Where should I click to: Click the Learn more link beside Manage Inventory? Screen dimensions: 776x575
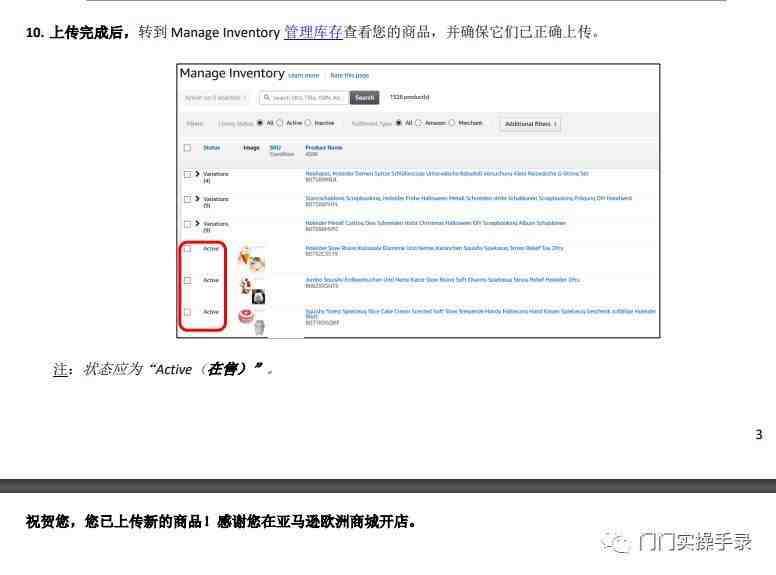(303, 76)
